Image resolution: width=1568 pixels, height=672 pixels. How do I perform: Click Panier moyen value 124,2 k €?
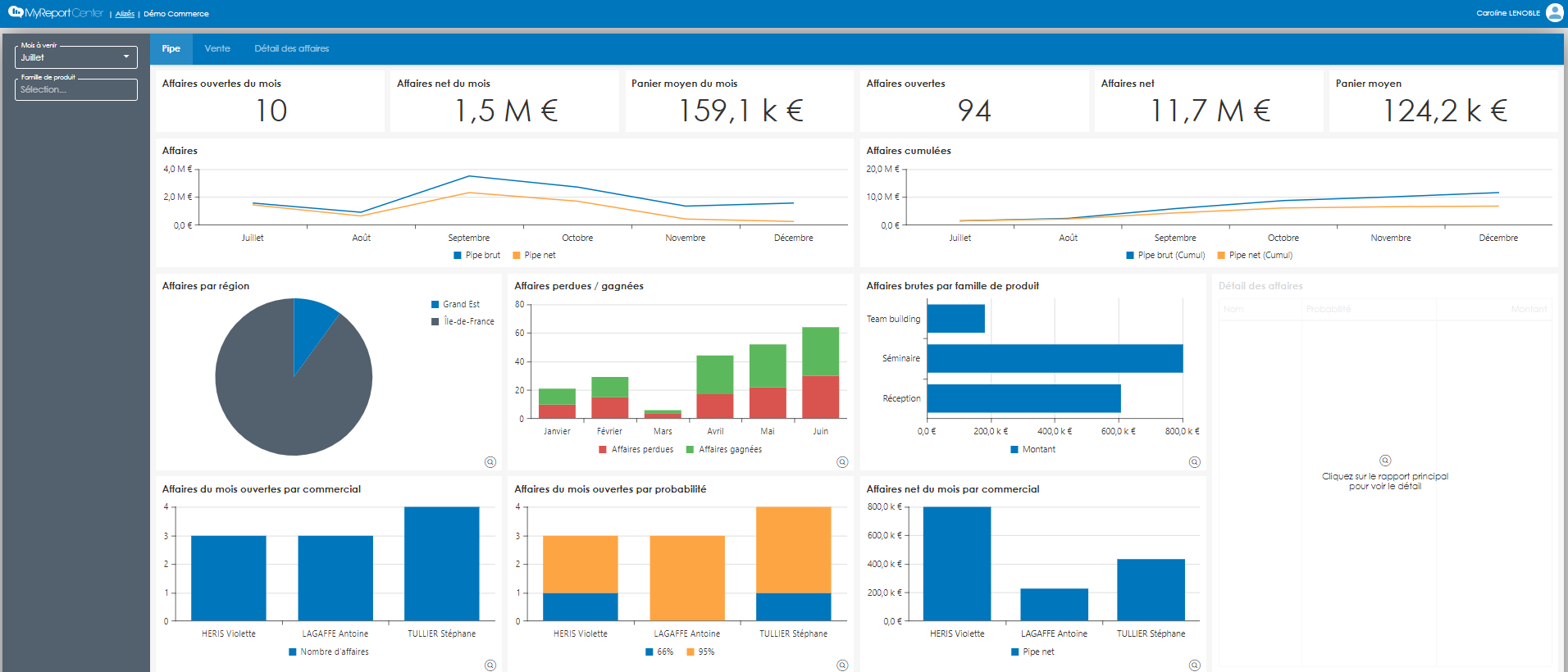point(1445,111)
